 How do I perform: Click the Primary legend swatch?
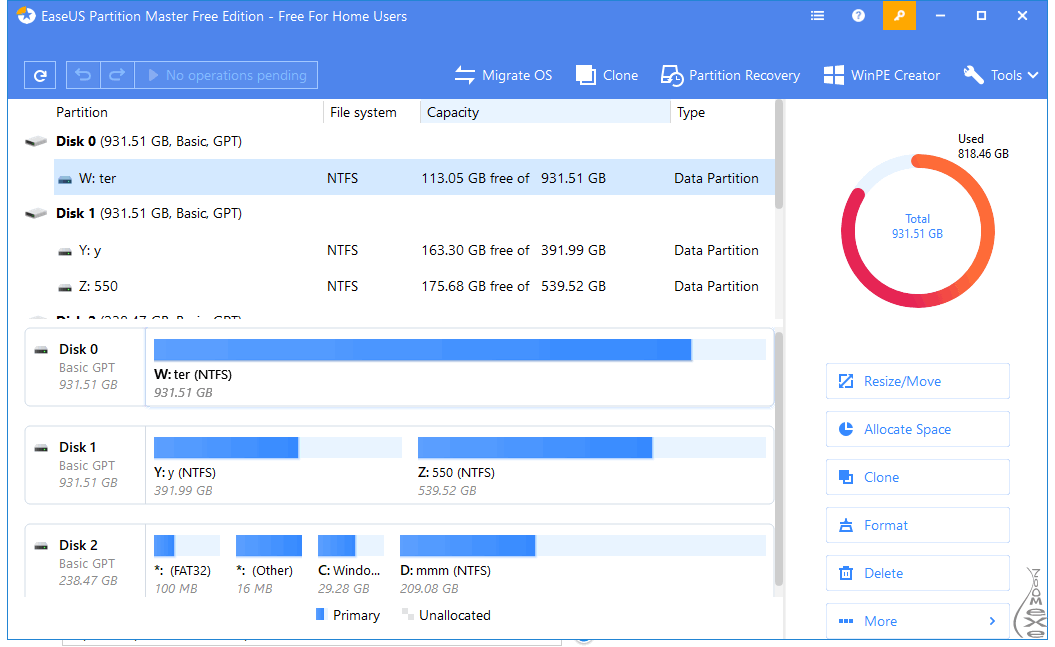tap(320, 614)
